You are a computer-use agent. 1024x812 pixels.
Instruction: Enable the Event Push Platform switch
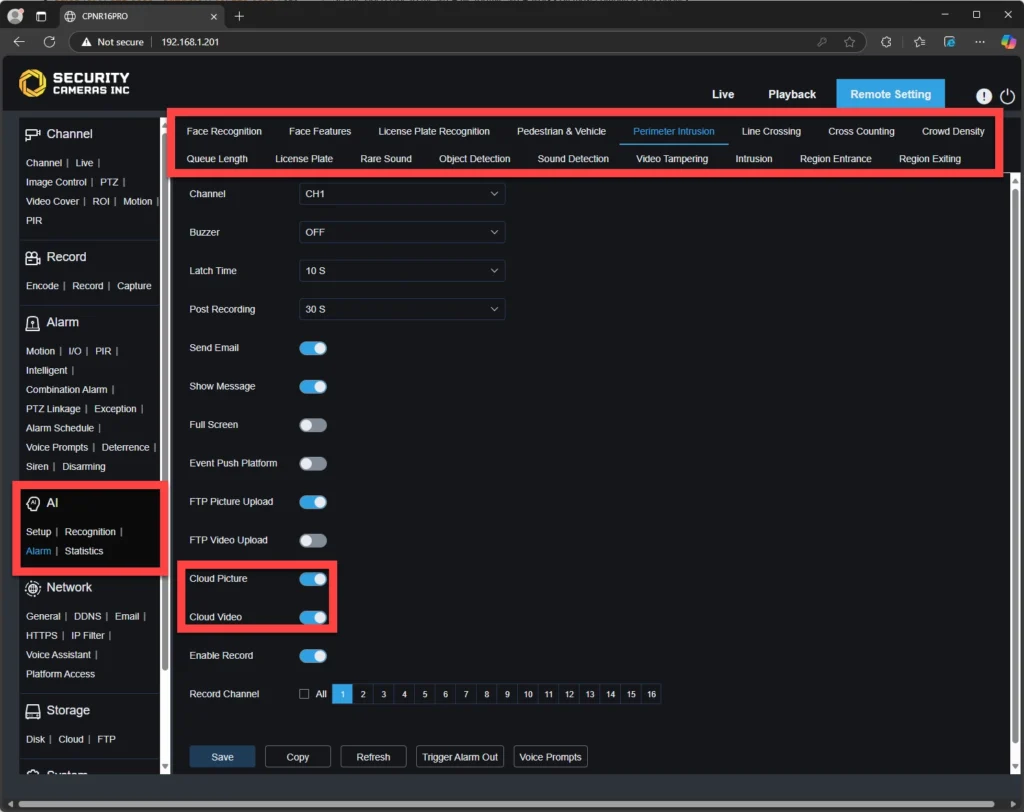tap(313, 464)
